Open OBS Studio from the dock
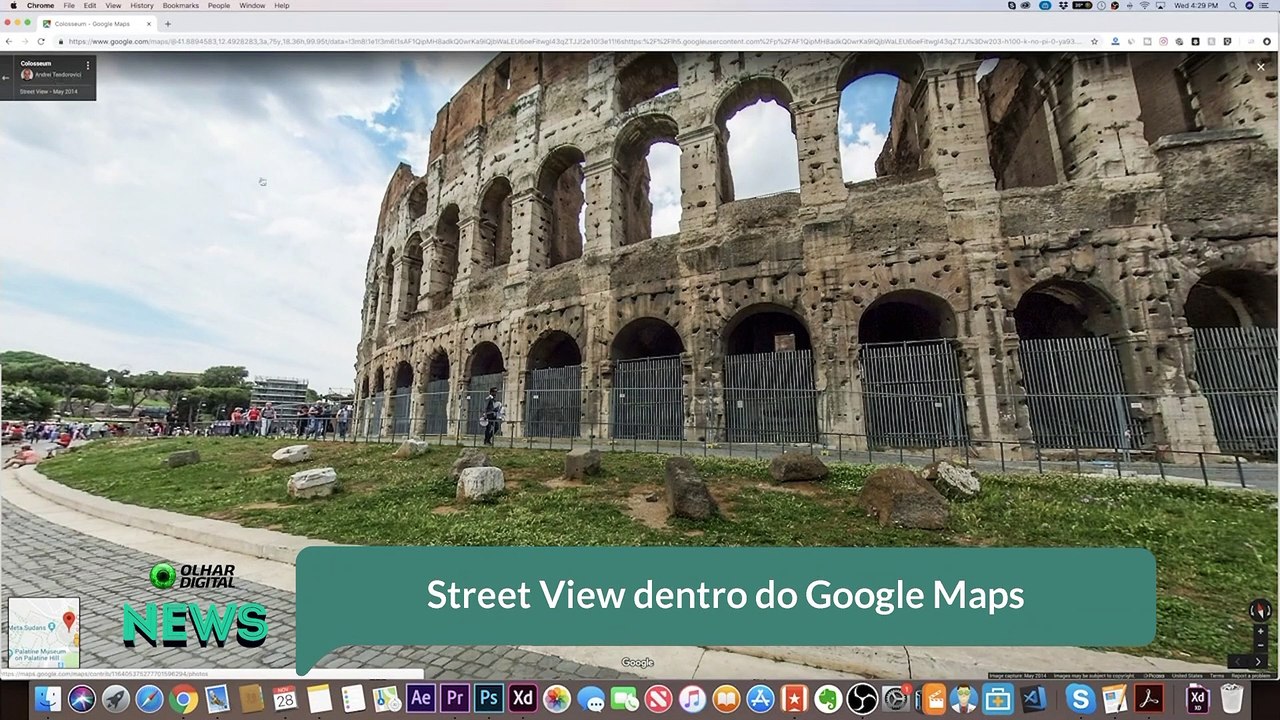Image resolution: width=1280 pixels, height=720 pixels. pos(862,699)
